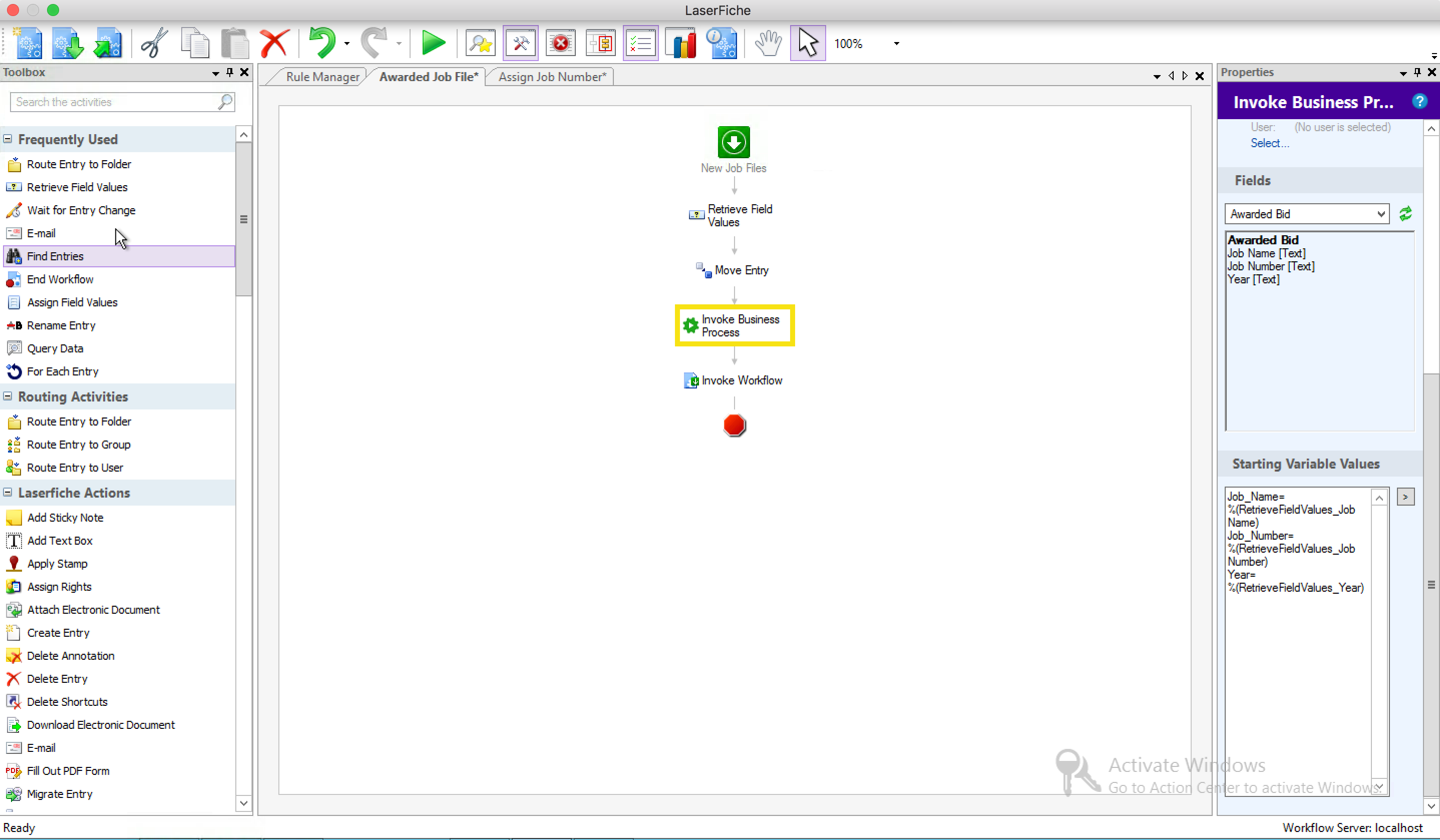Viewport: 1440px width, 840px height.
Task: Toggle the Toolbox pane pin icon
Action: click(x=230, y=72)
